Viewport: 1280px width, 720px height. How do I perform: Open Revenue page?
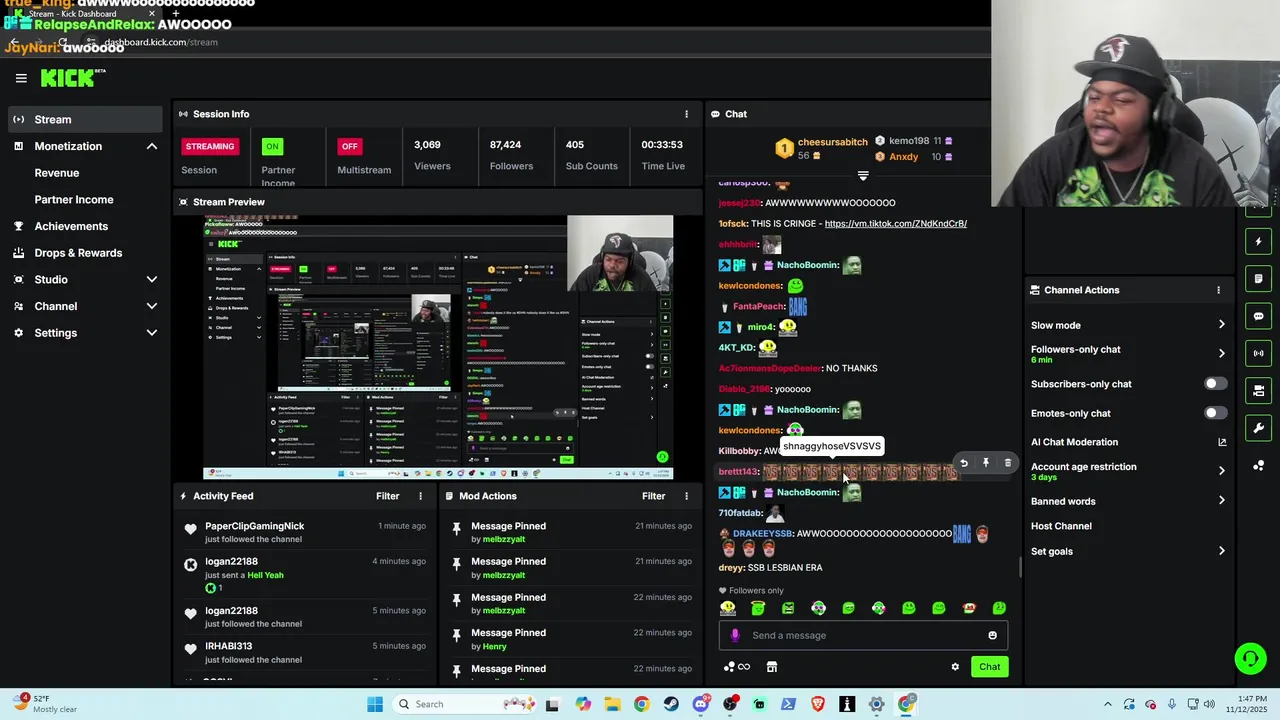click(x=57, y=173)
